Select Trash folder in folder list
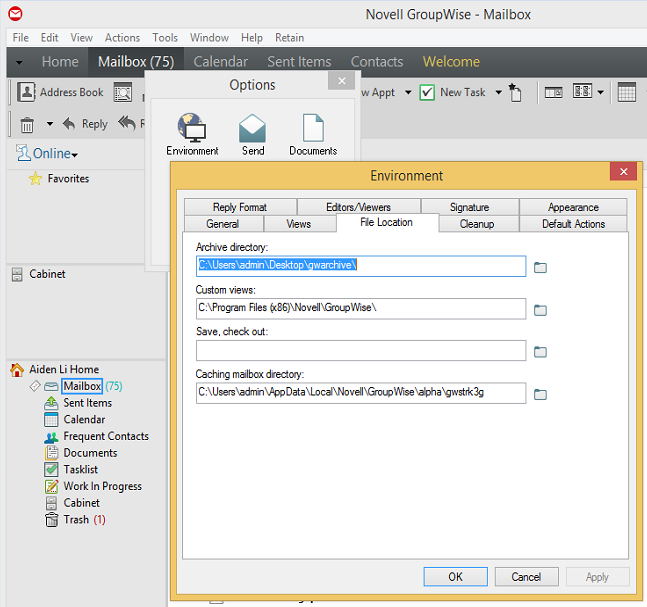The height and width of the screenshot is (607, 647). 76,520
